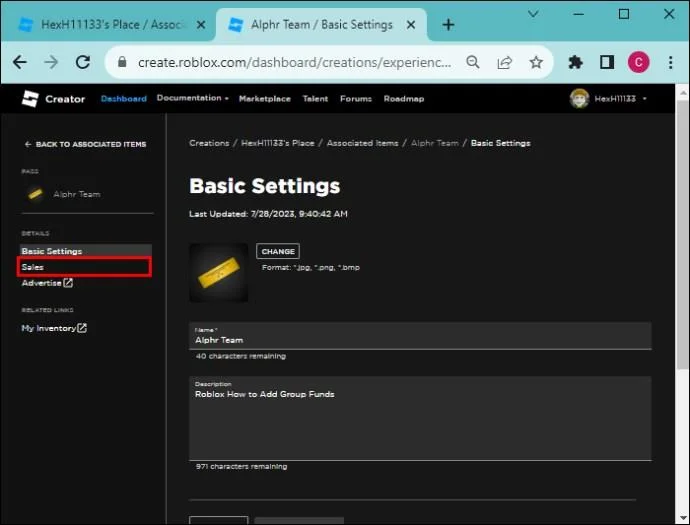Screen dimensions: 690x525
Task: Open the Chrome three-dot menu
Action: tap(670, 62)
